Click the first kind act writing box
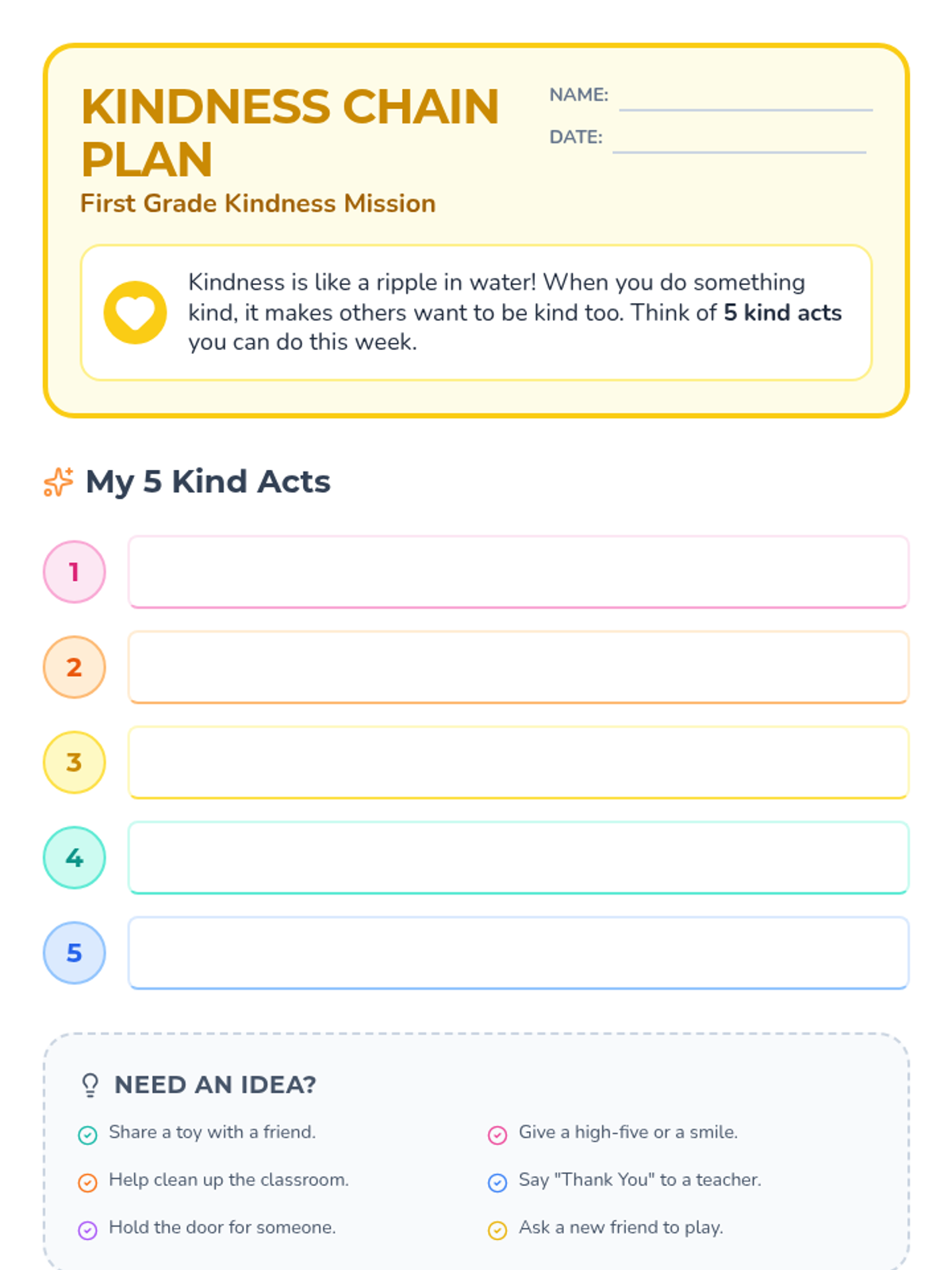Image resolution: width=952 pixels, height=1270 pixels. tap(518, 571)
